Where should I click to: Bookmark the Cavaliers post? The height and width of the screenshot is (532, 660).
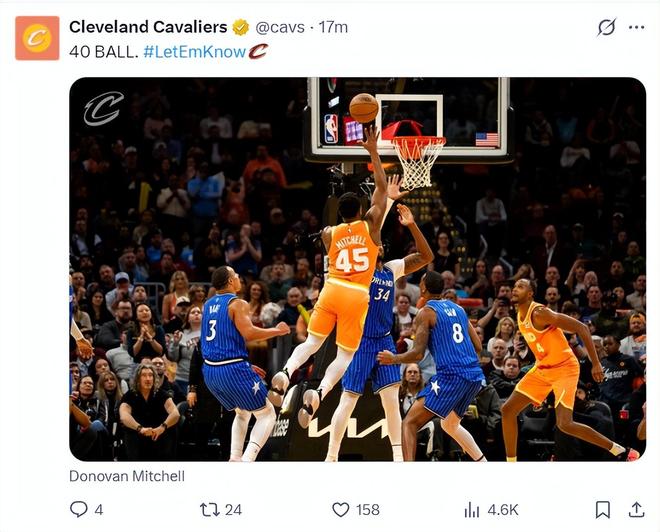[602, 509]
